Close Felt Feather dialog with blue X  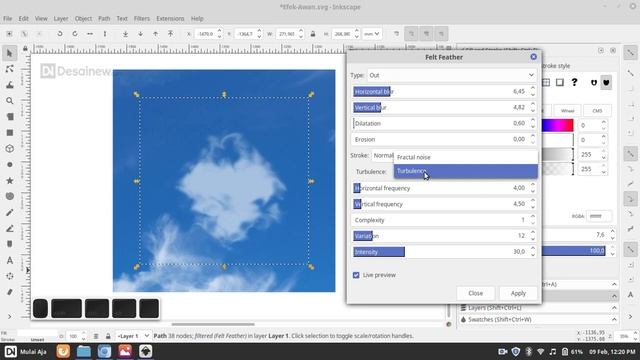[x=533, y=57]
